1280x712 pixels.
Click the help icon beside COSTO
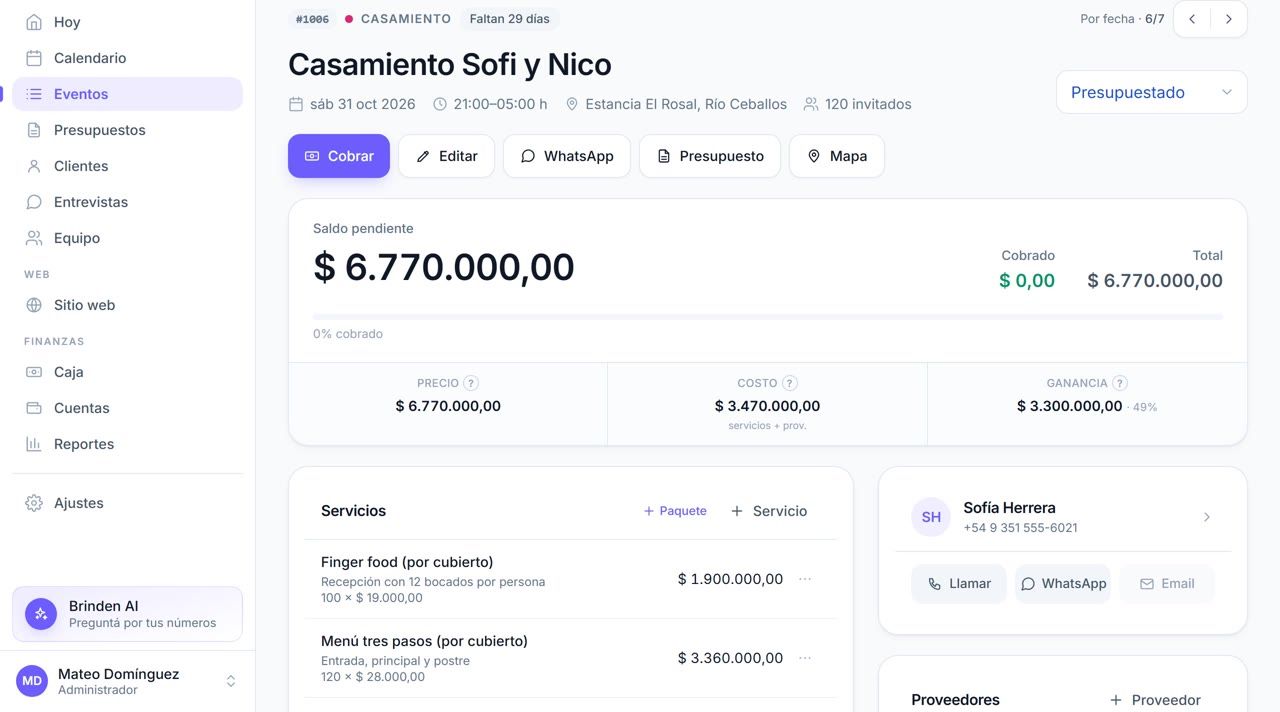coord(790,383)
